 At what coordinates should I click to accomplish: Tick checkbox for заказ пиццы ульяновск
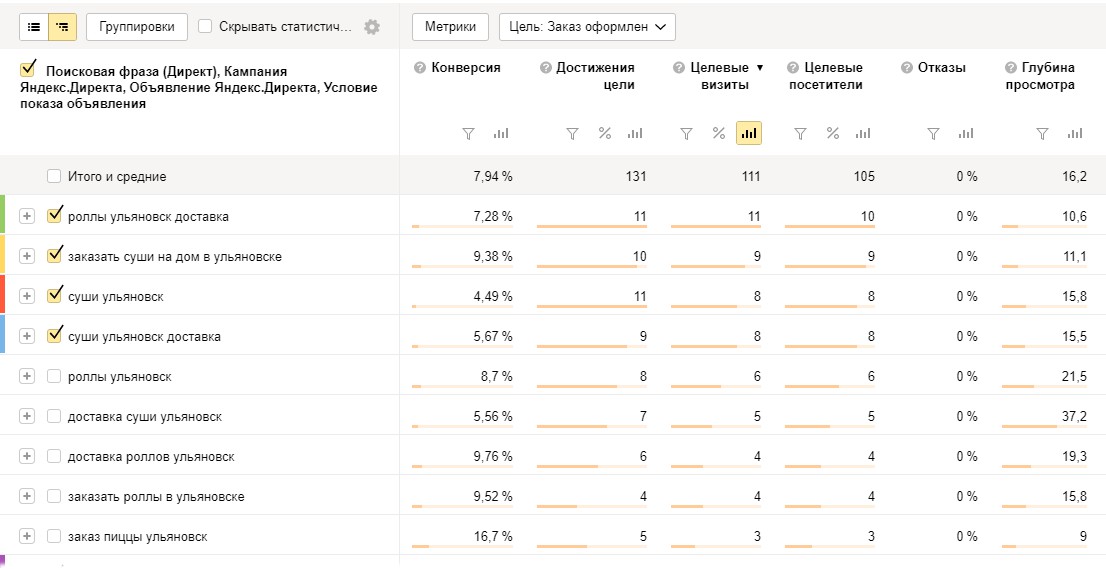click(x=54, y=536)
